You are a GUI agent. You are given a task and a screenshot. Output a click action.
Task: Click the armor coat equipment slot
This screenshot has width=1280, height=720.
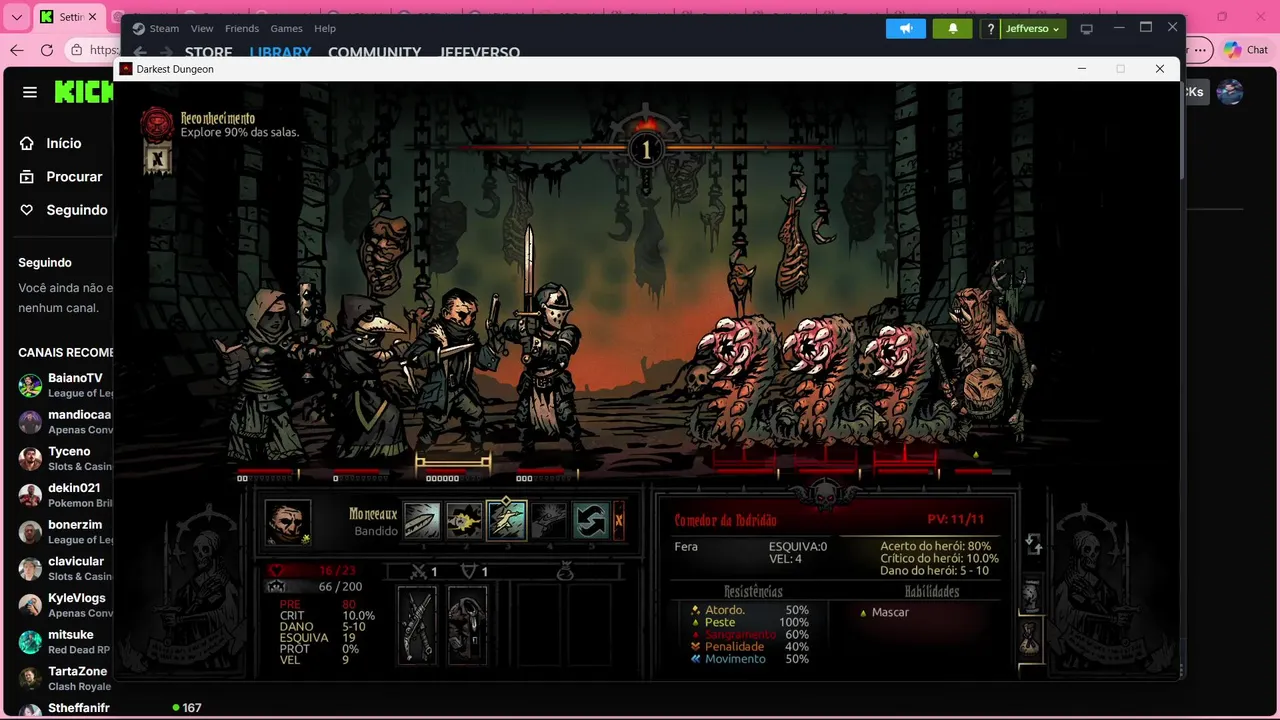467,625
